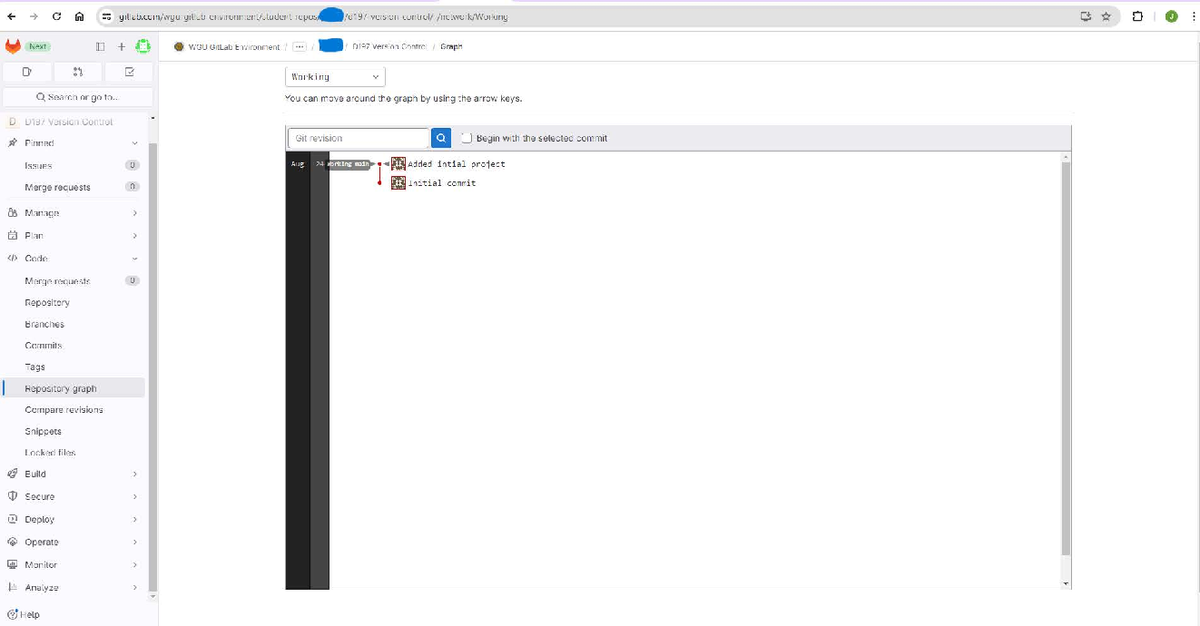Click the blue Git revision search button
Screen dimensions: 1200x626
click(x=440, y=138)
